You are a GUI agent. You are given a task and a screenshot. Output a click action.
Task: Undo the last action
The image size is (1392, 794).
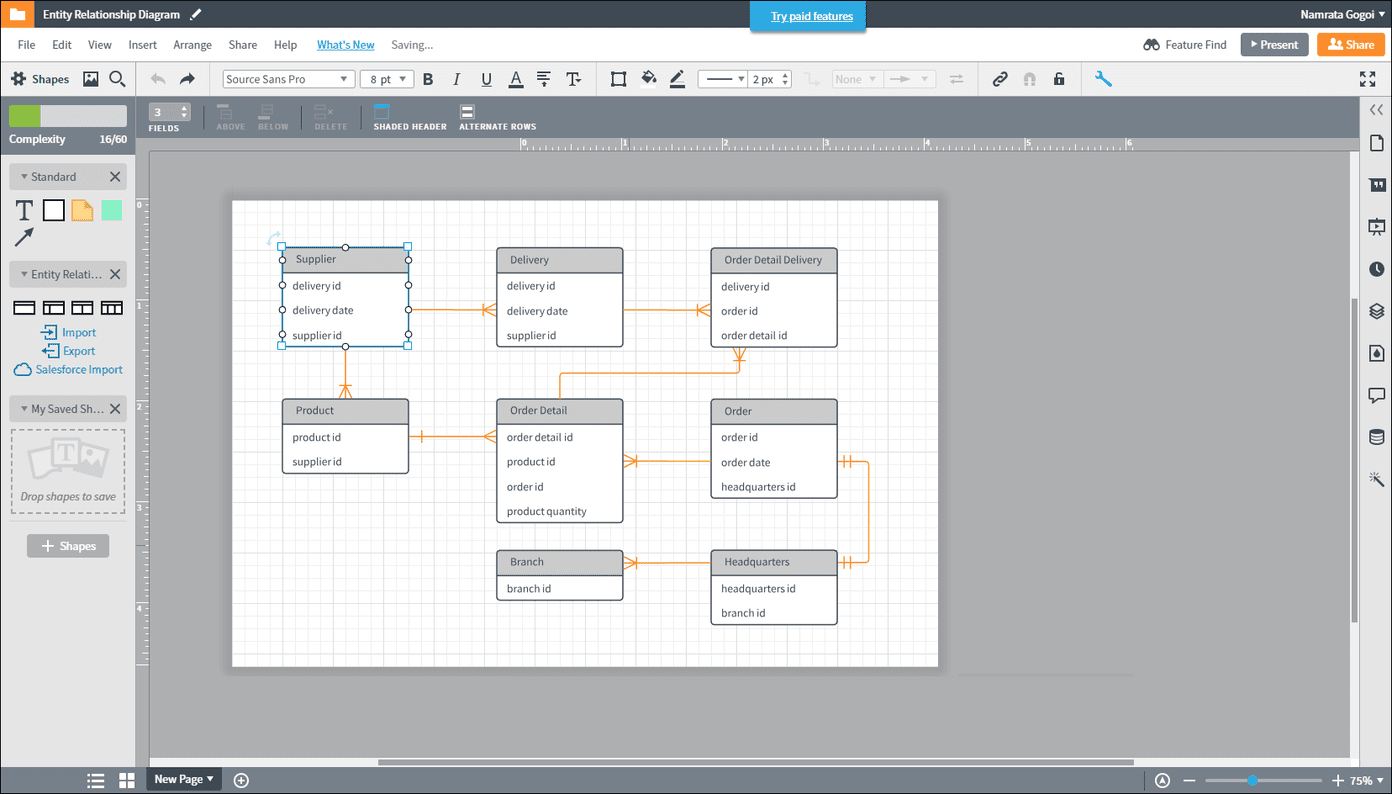[158, 79]
